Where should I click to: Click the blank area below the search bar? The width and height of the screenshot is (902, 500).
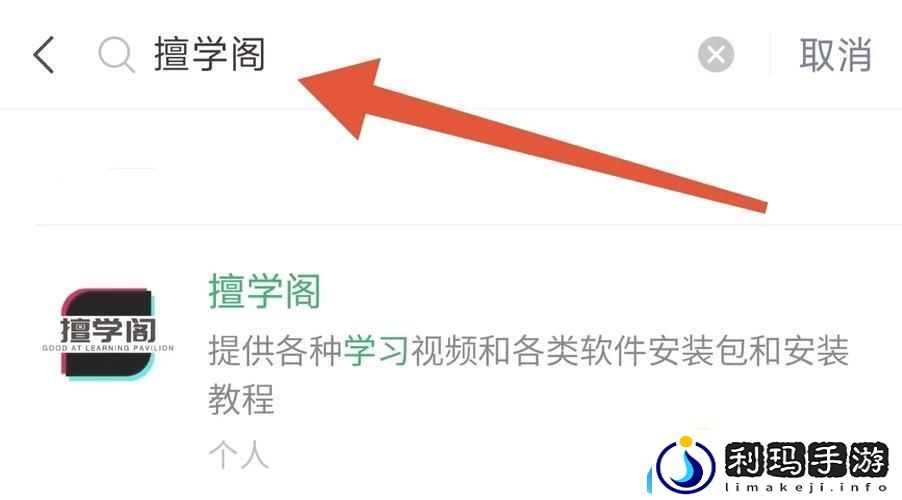[x=451, y=167]
